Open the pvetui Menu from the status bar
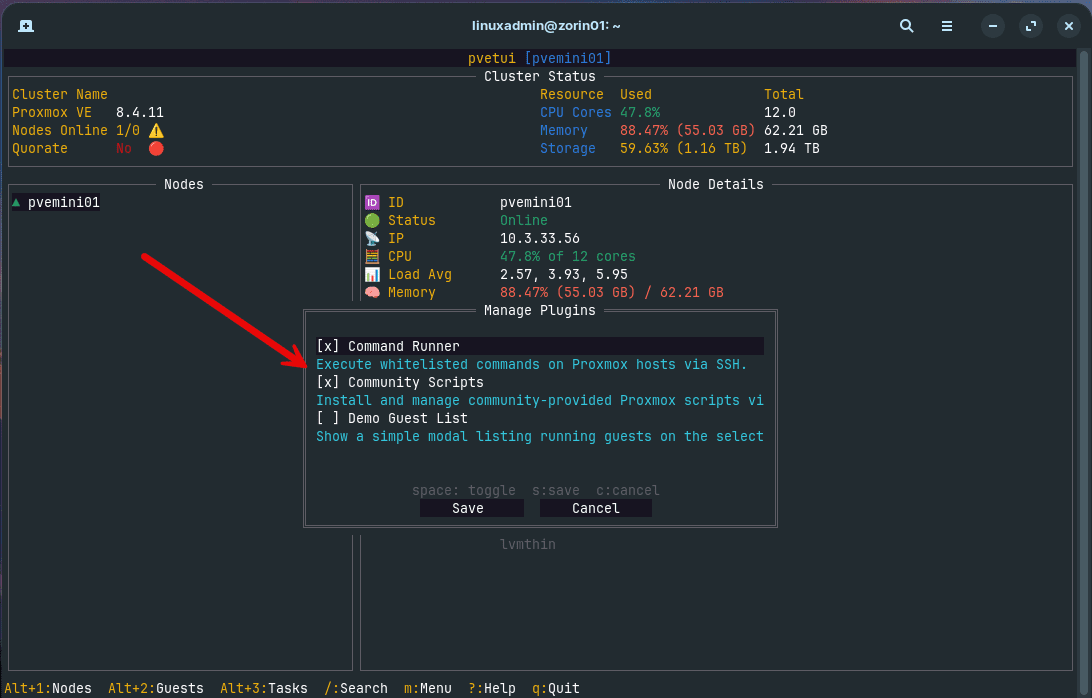 pyautogui.click(x=428, y=688)
